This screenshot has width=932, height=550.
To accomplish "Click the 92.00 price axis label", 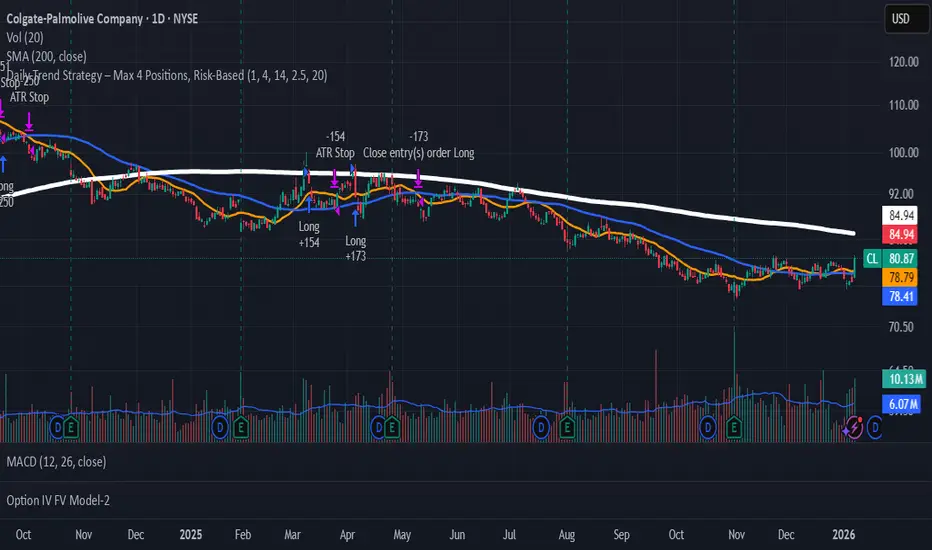I will (x=901, y=194).
